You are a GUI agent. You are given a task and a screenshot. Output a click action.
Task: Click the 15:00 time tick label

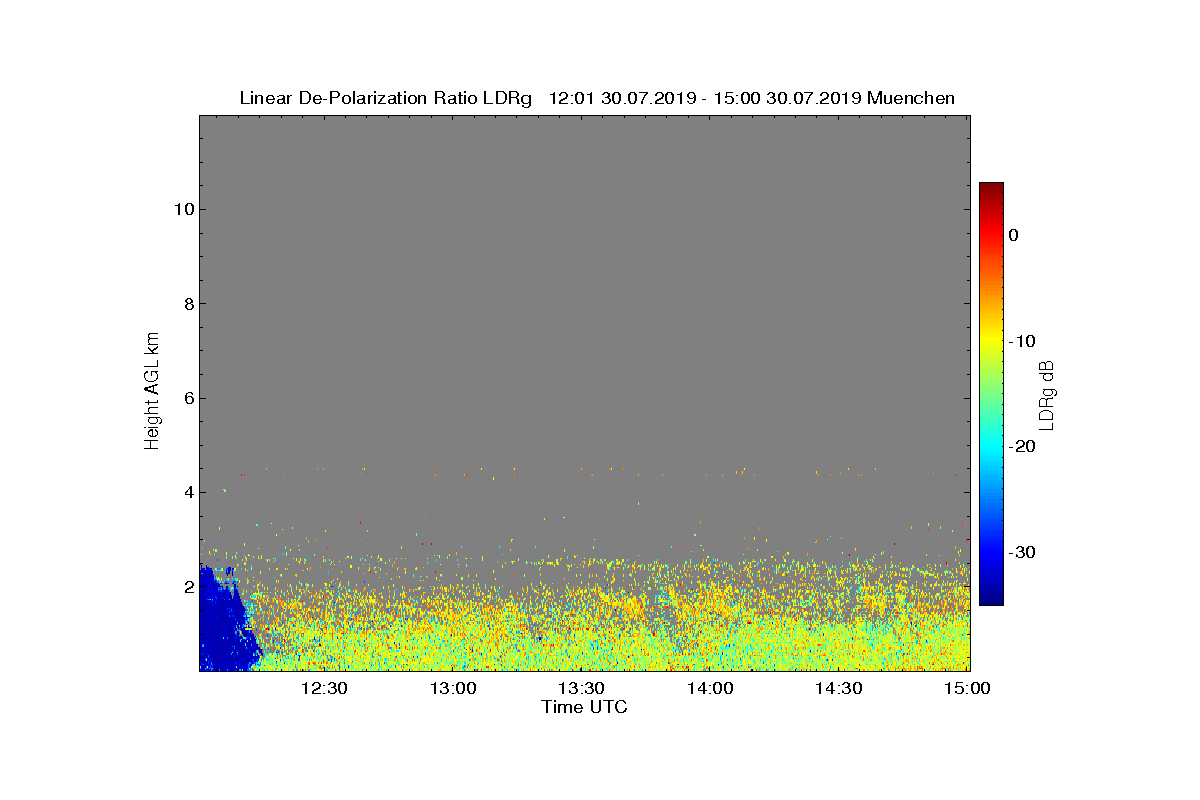(x=967, y=688)
